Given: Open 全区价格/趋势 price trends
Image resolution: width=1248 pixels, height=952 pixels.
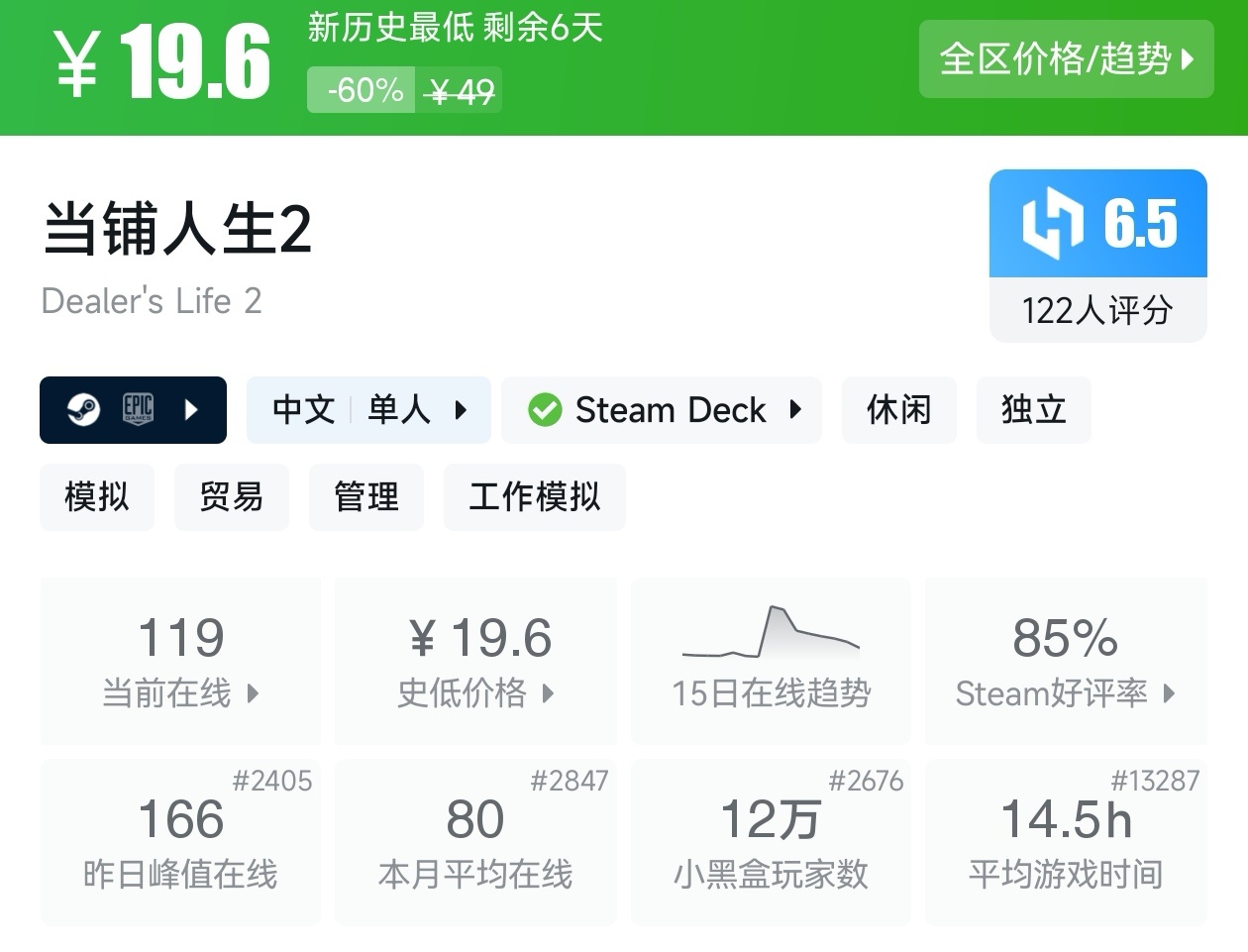Looking at the screenshot, I should click(x=1066, y=59).
